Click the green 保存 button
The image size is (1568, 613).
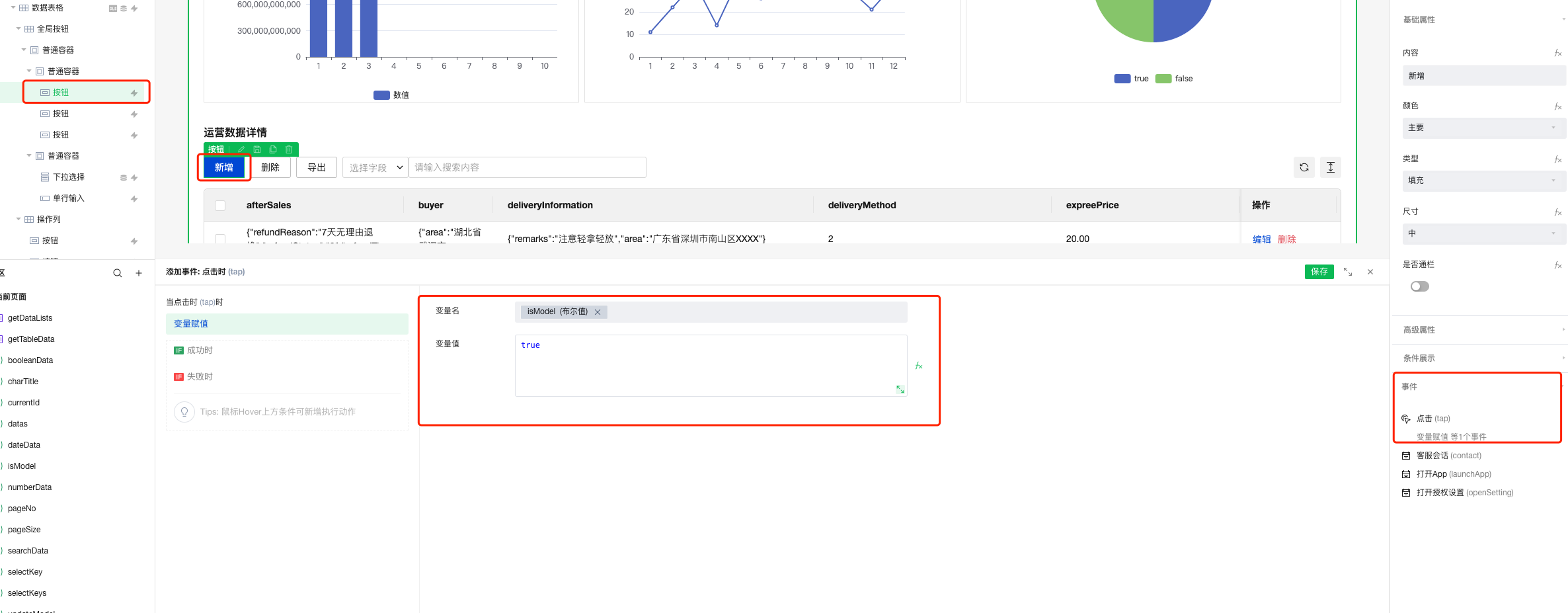tap(1319, 272)
